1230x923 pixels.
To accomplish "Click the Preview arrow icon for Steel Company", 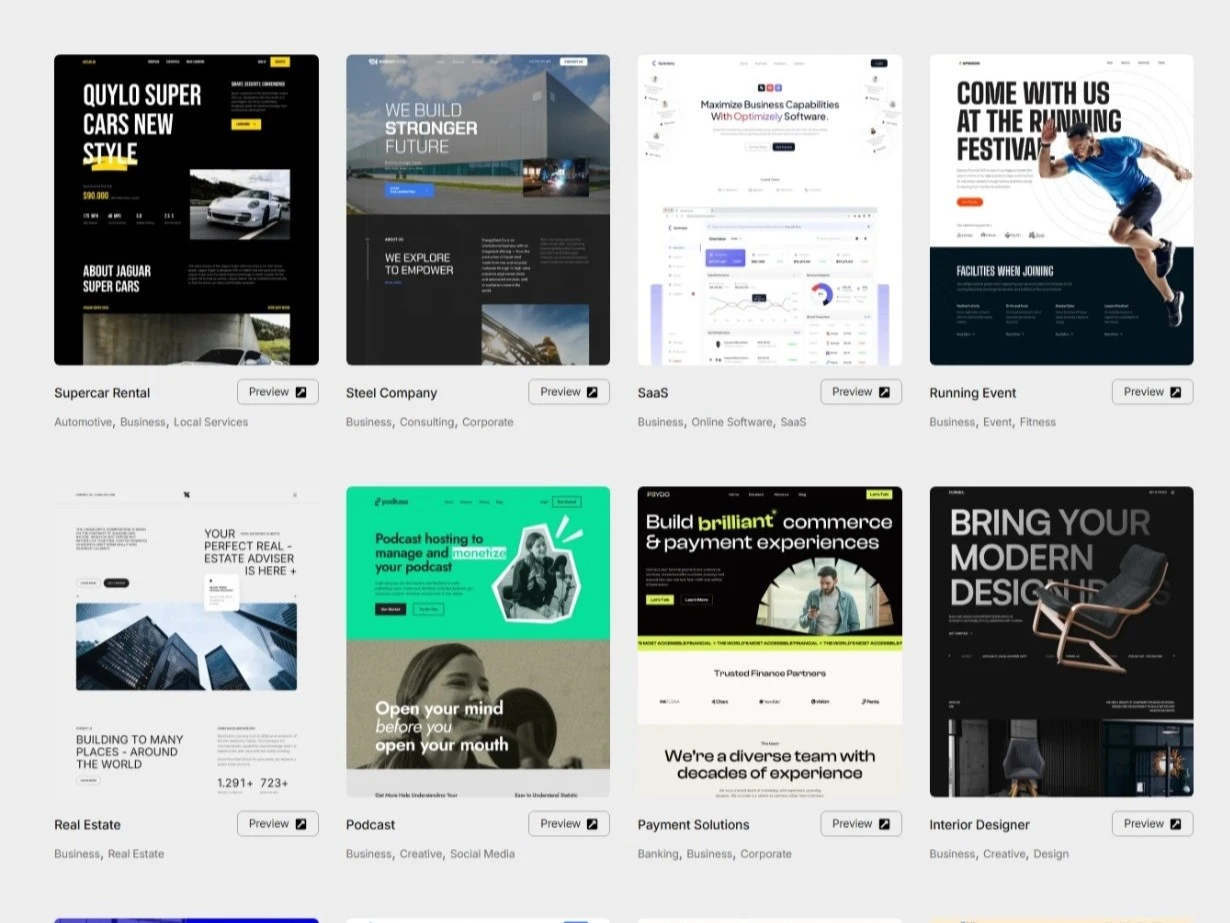I will 592,392.
